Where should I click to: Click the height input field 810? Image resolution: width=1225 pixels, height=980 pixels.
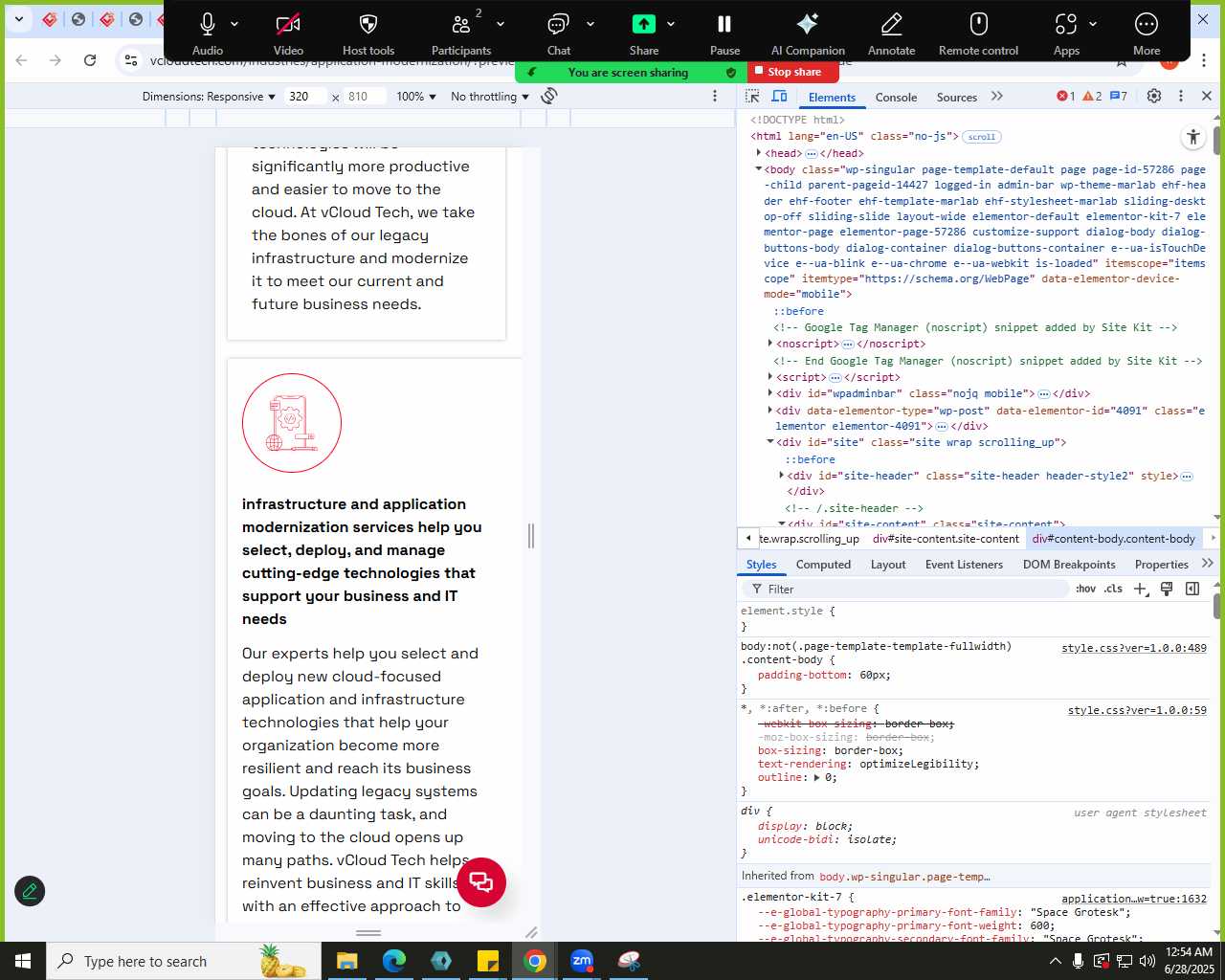[365, 97]
